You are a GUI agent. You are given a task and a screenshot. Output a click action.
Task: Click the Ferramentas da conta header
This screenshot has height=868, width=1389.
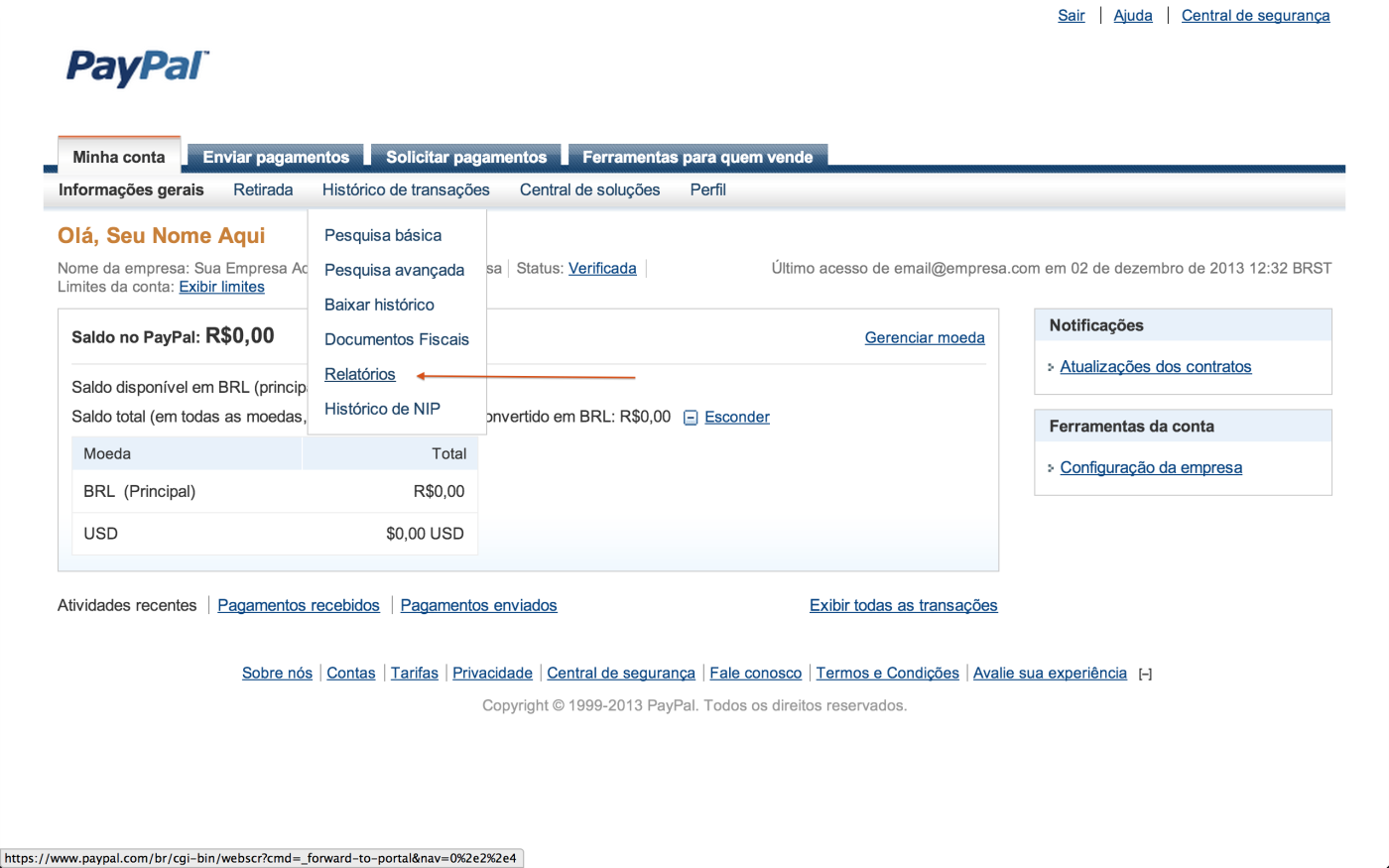click(1183, 427)
